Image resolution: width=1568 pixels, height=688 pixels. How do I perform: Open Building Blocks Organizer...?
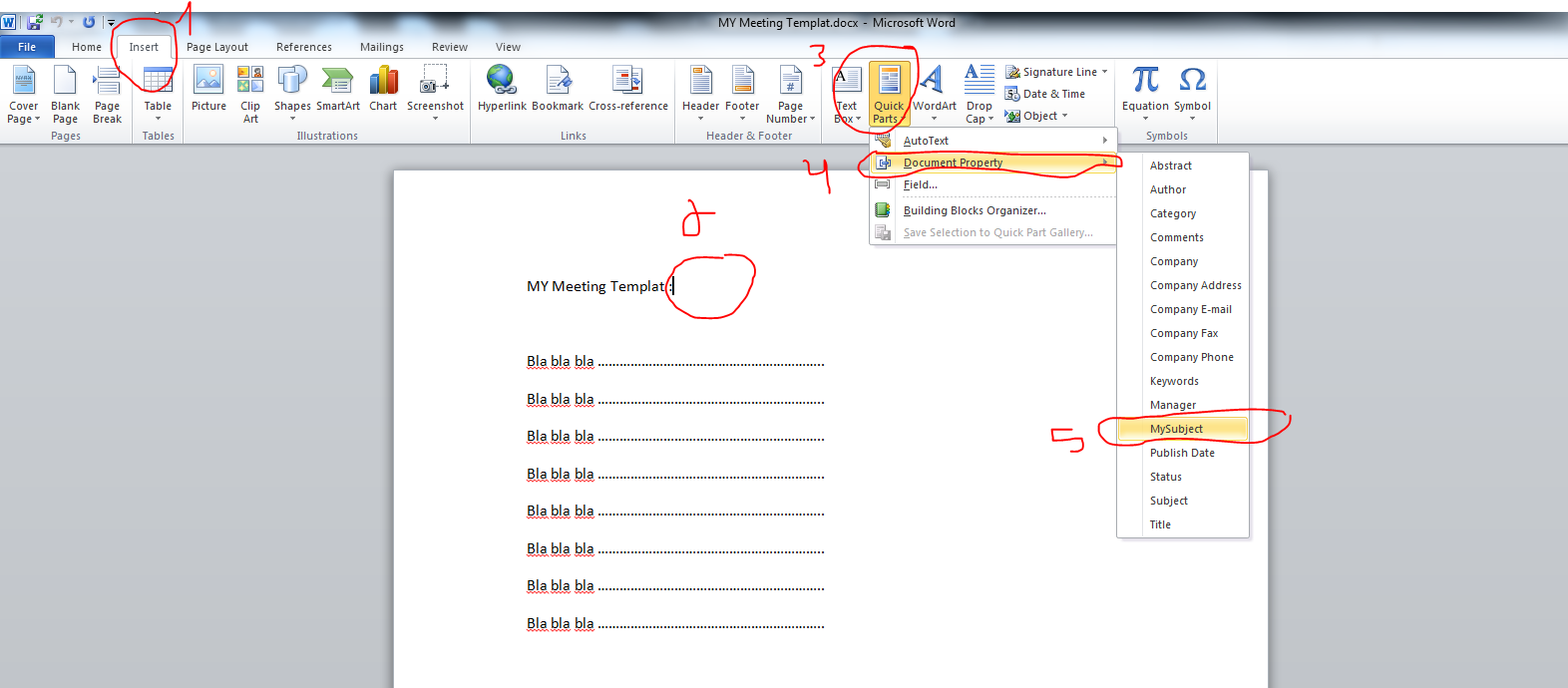[x=992, y=210]
